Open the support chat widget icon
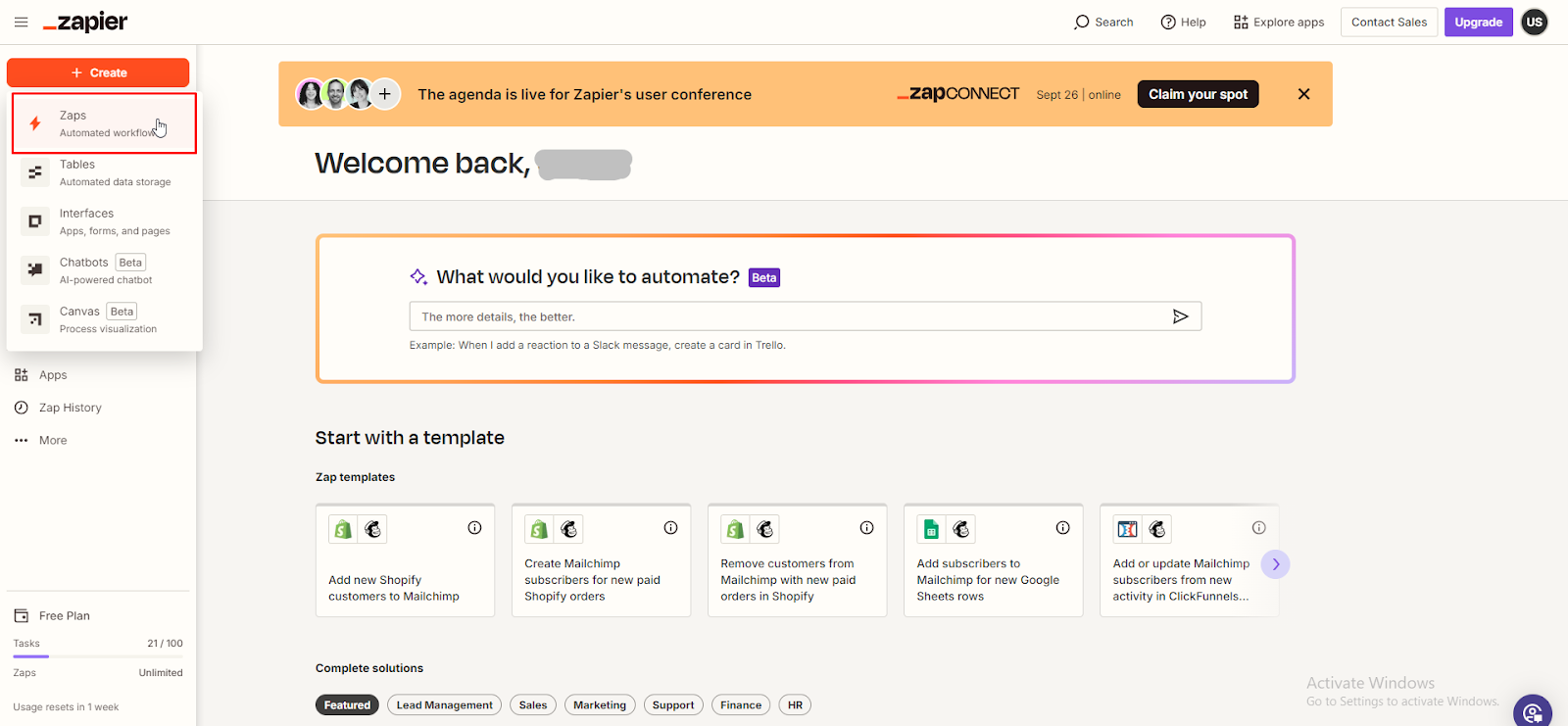This screenshot has height=726, width=1568. 1533,711
